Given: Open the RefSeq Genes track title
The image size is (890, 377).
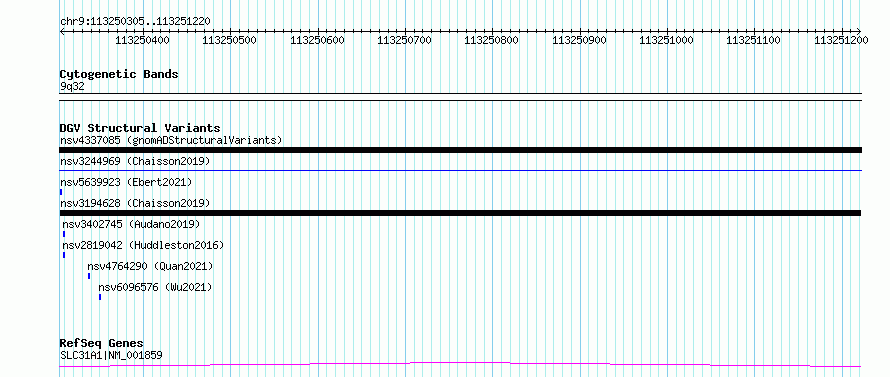Looking at the screenshot, I should pyautogui.click(x=102, y=344).
